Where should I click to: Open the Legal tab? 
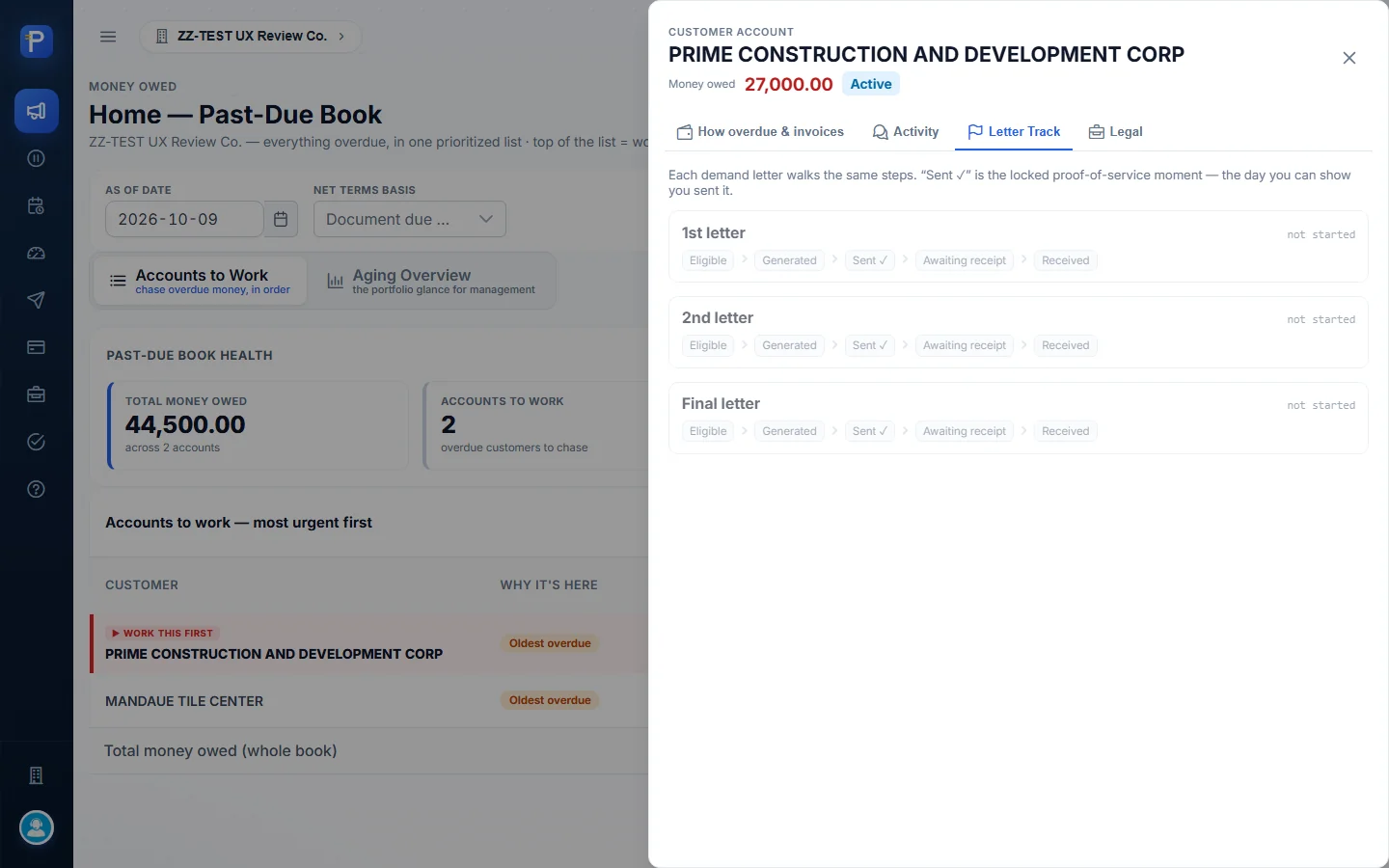pos(1115,132)
